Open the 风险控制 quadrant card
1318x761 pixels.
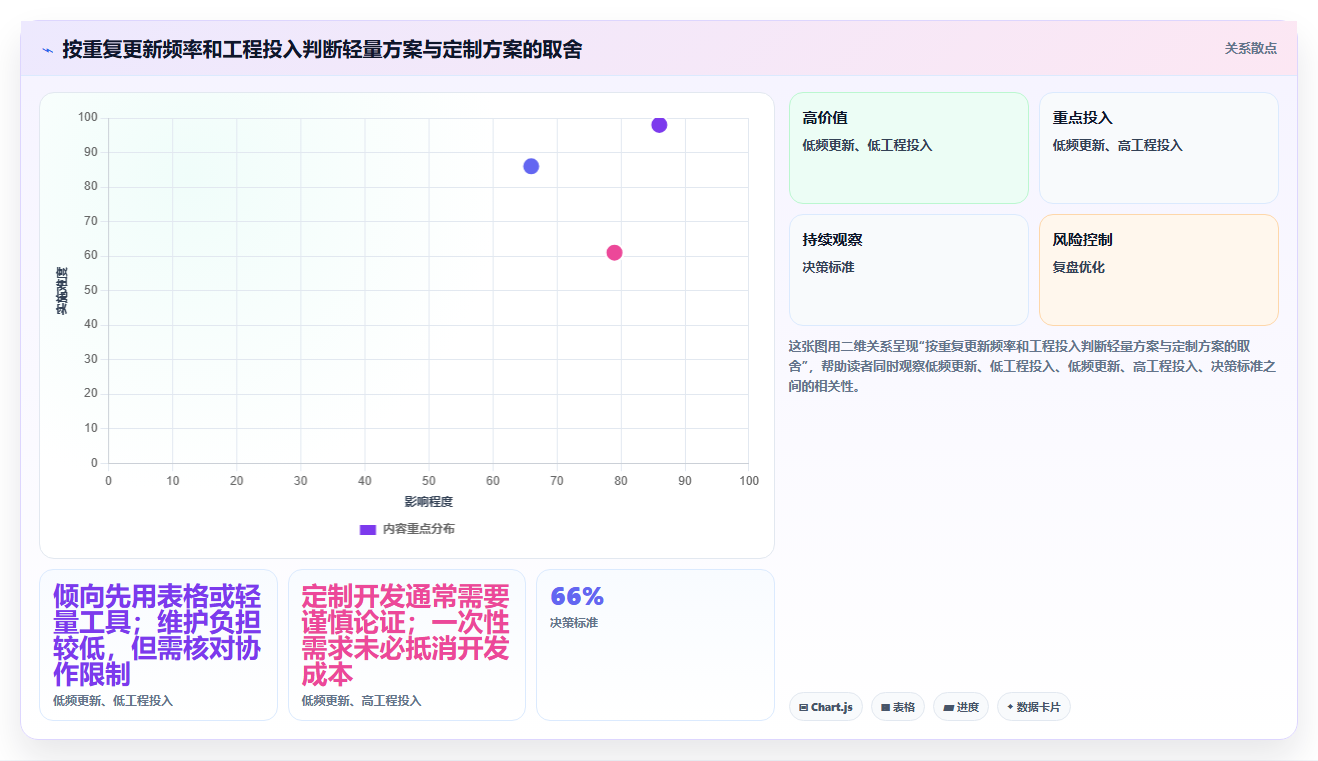point(1159,270)
